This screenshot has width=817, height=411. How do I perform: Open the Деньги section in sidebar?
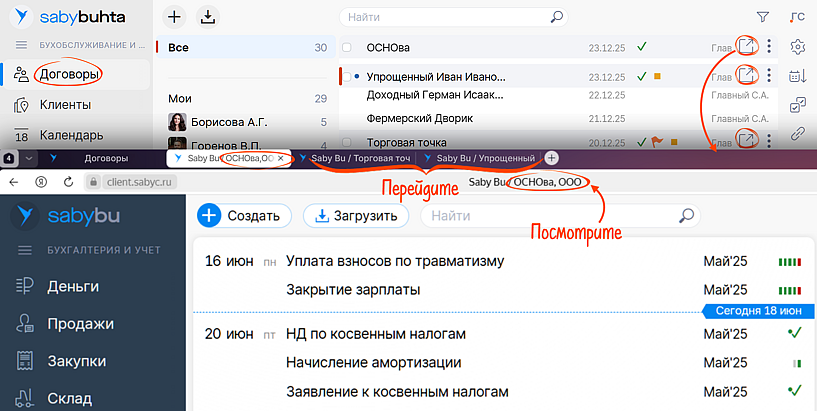tap(74, 287)
